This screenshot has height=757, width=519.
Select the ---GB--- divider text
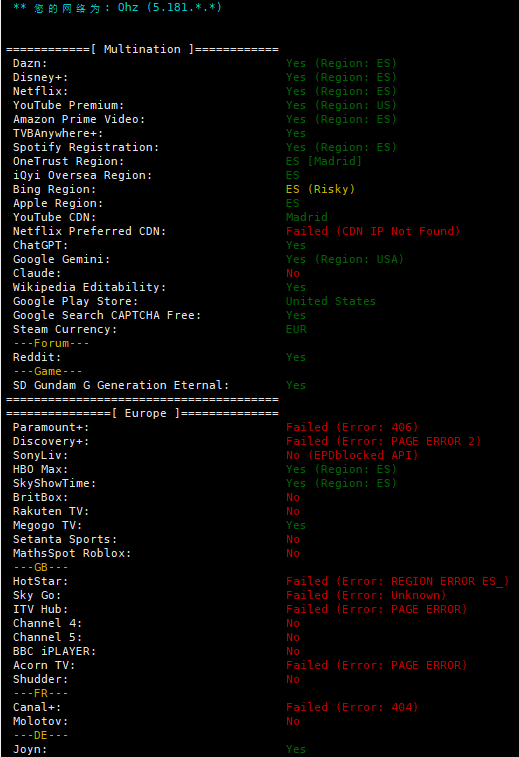(41, 567)
